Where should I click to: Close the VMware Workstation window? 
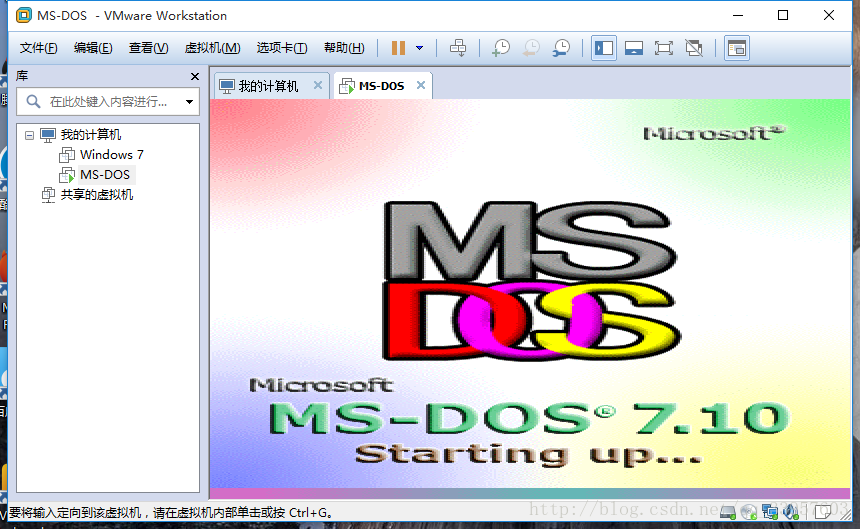click(x=829, y=15)
